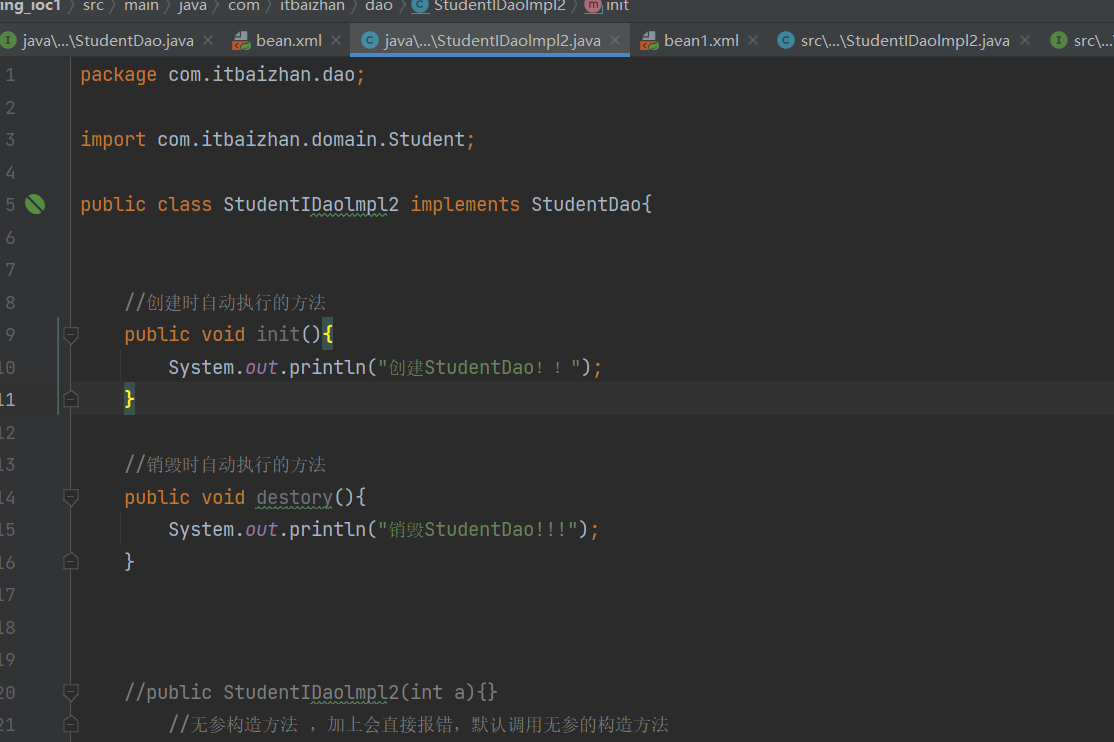The height and width of the screenshot is (742, 1114).
Task: Close the bean1.xml tab
Action: click(x=753, y=41)
